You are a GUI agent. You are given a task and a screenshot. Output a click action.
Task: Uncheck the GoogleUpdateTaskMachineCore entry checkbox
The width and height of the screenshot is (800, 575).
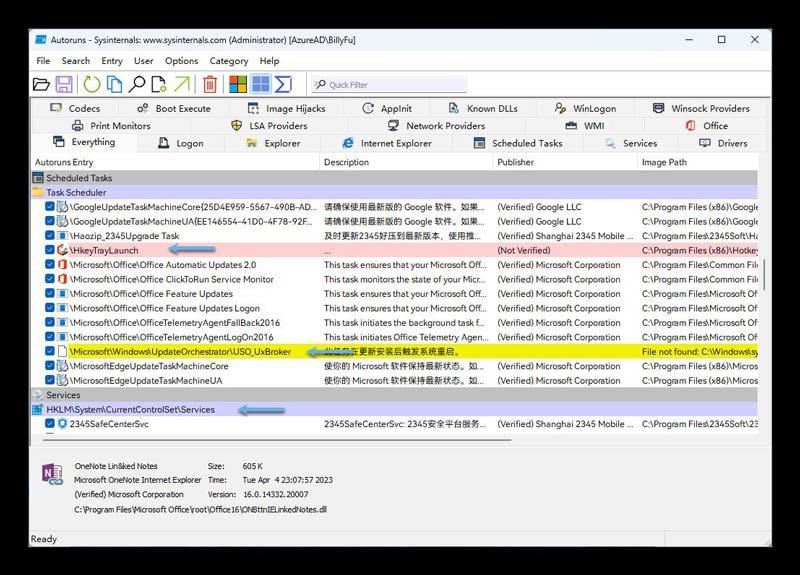click(49, 207)
